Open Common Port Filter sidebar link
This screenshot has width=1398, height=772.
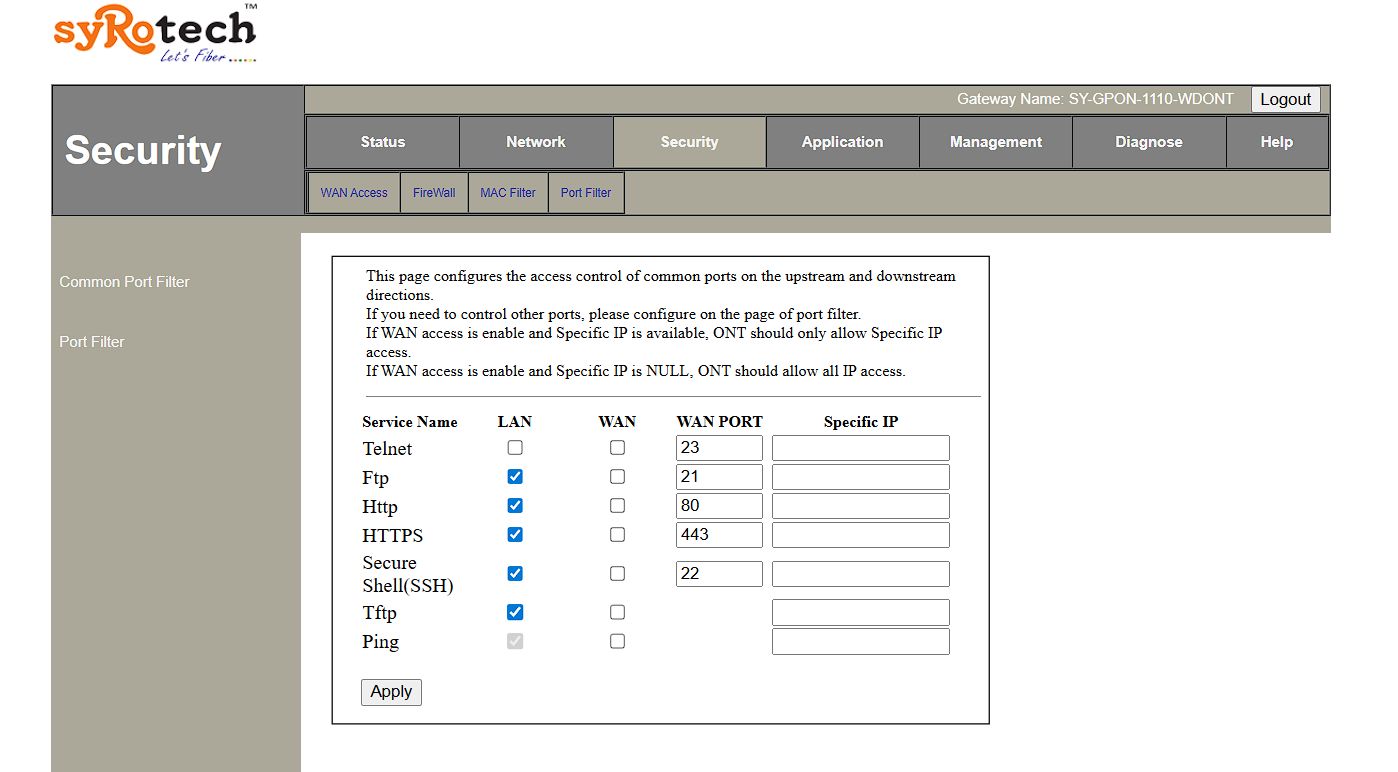[x=124, y=282]
